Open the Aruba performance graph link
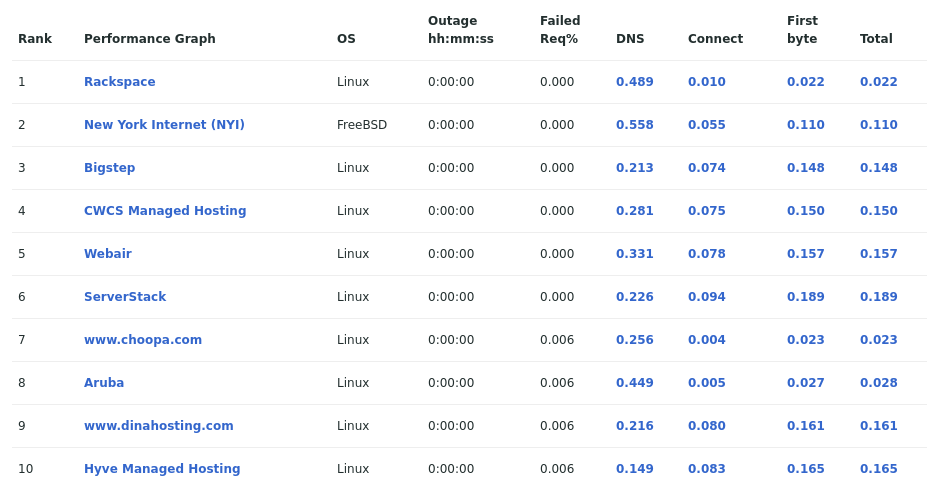The height and width of the screenshot is (490, 939). pyautogui.click(x=104, y=383)
